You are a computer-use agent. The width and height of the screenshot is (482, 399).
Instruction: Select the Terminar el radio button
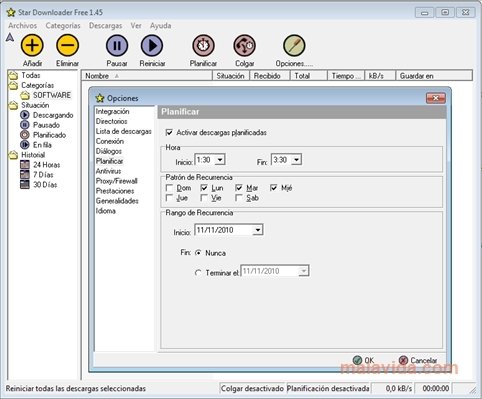(x=198, y=273)
